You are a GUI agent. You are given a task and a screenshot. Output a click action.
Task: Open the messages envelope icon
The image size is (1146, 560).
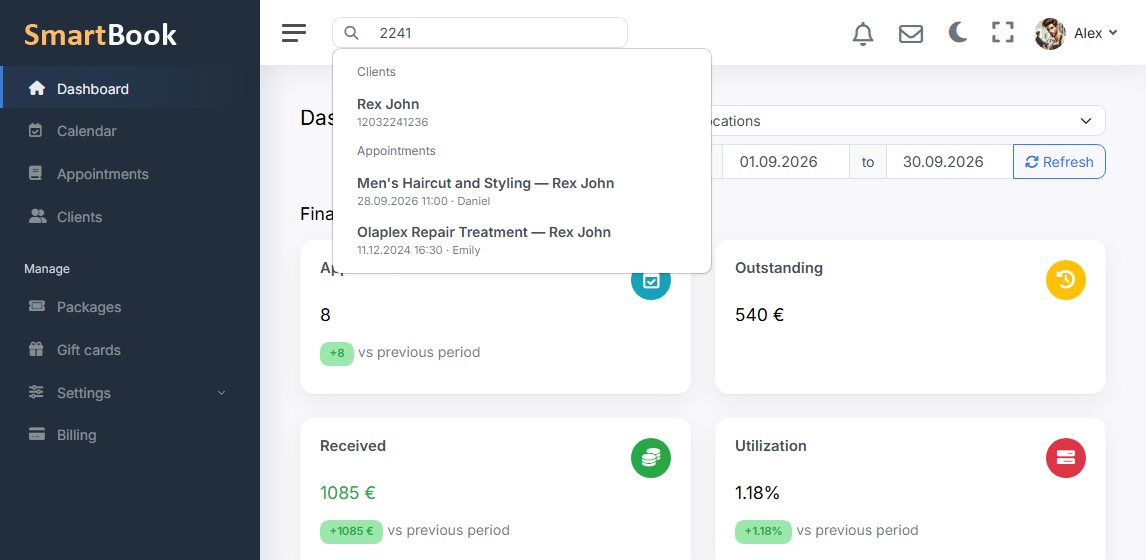coord(911,34)
